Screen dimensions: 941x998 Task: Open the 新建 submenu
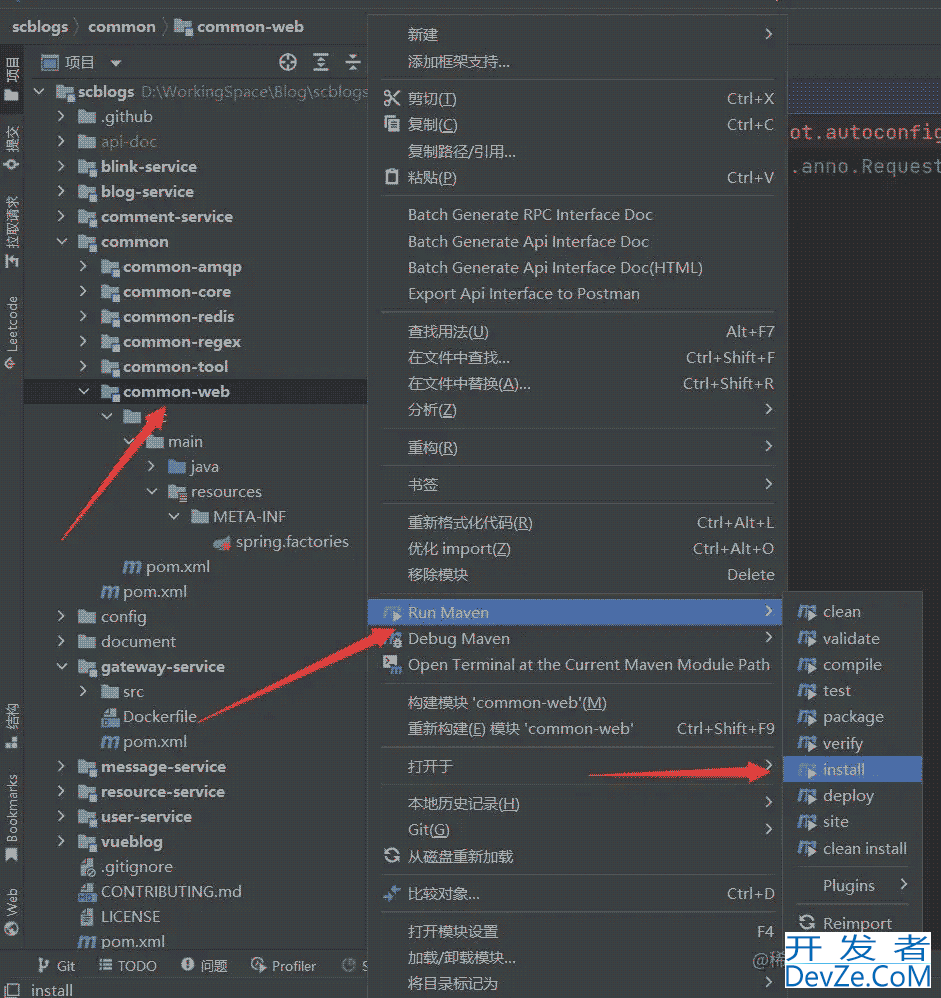click(x=577, y=34)
